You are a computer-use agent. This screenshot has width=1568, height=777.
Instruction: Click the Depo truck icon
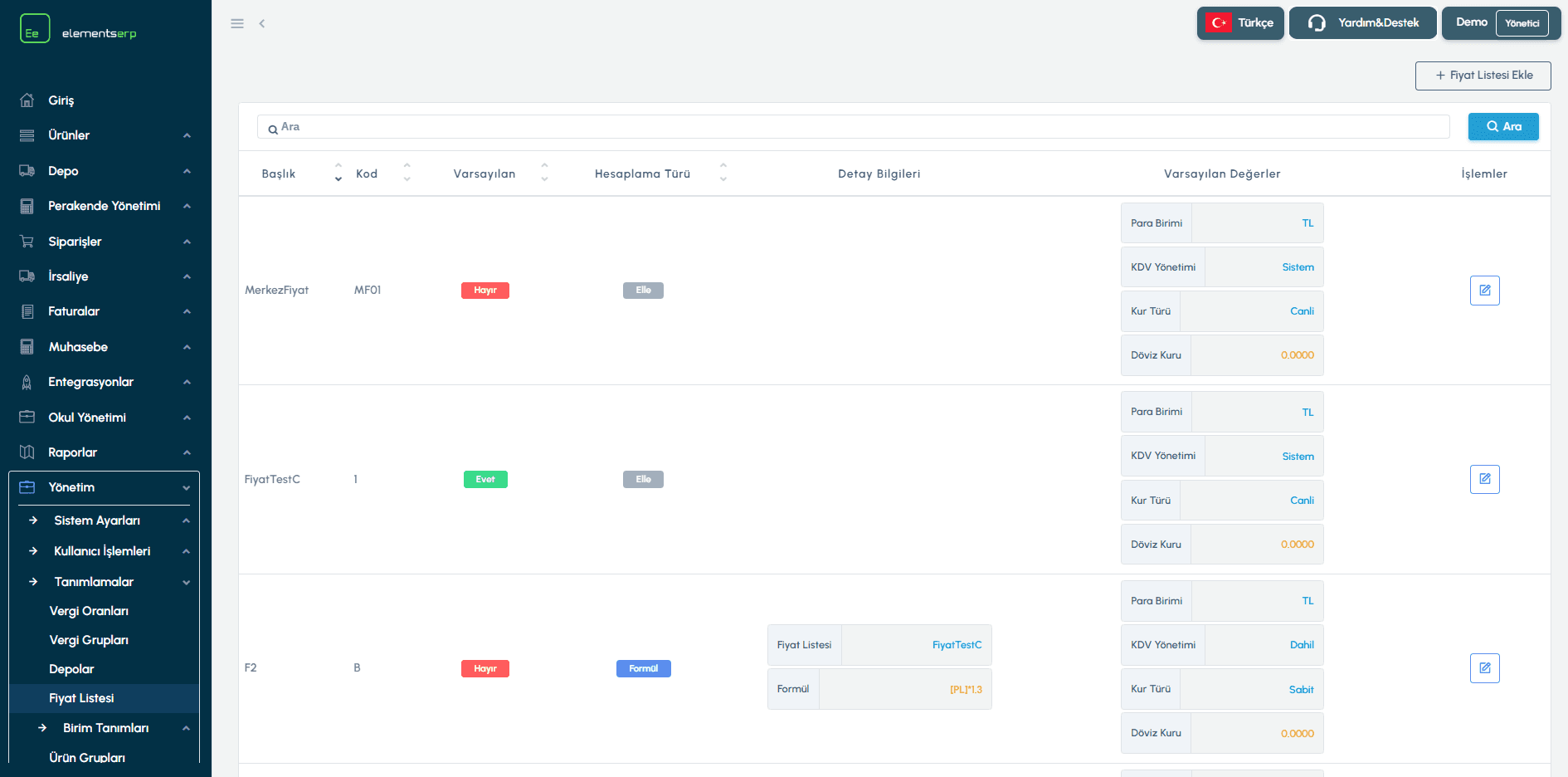click(x=27, y=171)
